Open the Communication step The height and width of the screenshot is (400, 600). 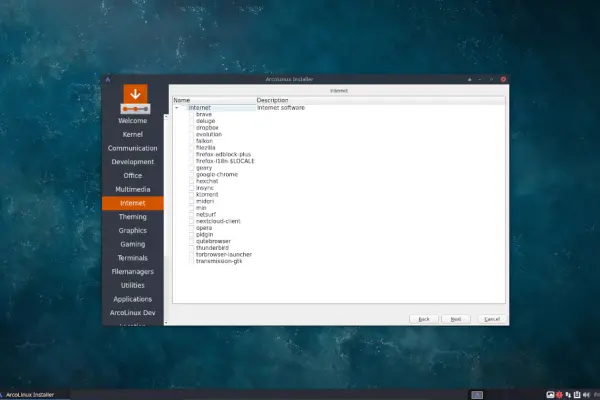pos(133,148)
